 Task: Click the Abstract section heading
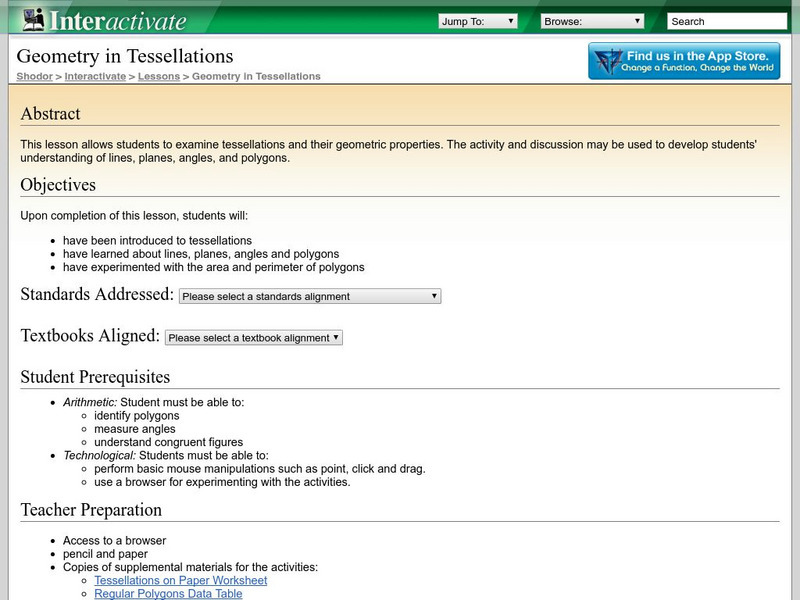[x=51, y=114]
